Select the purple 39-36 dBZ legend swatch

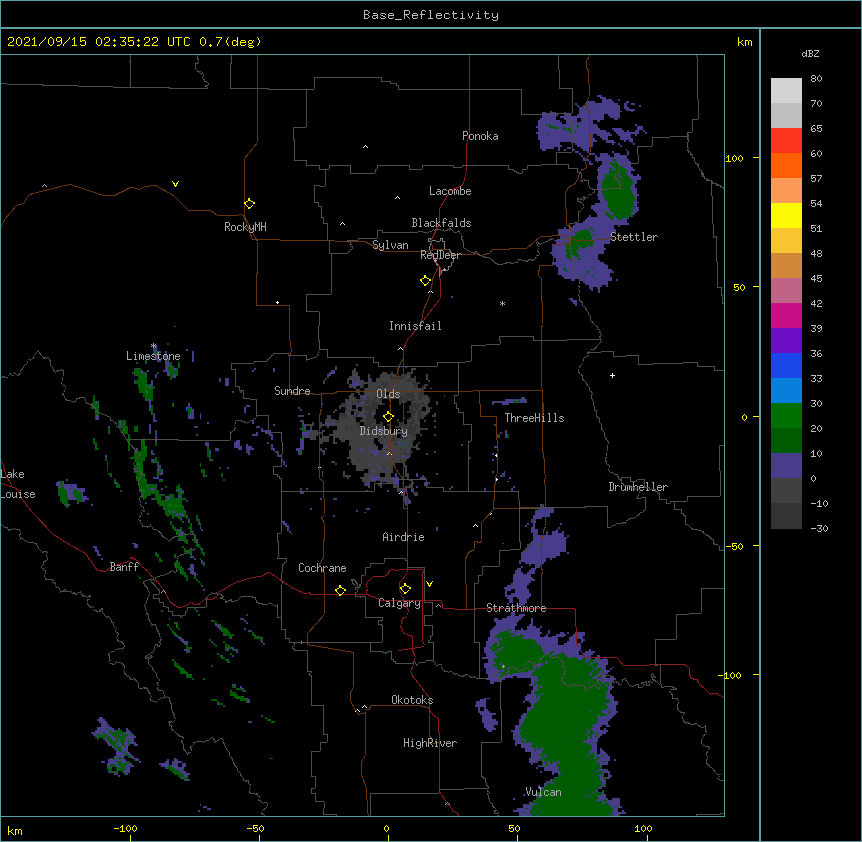pos(786,341)
